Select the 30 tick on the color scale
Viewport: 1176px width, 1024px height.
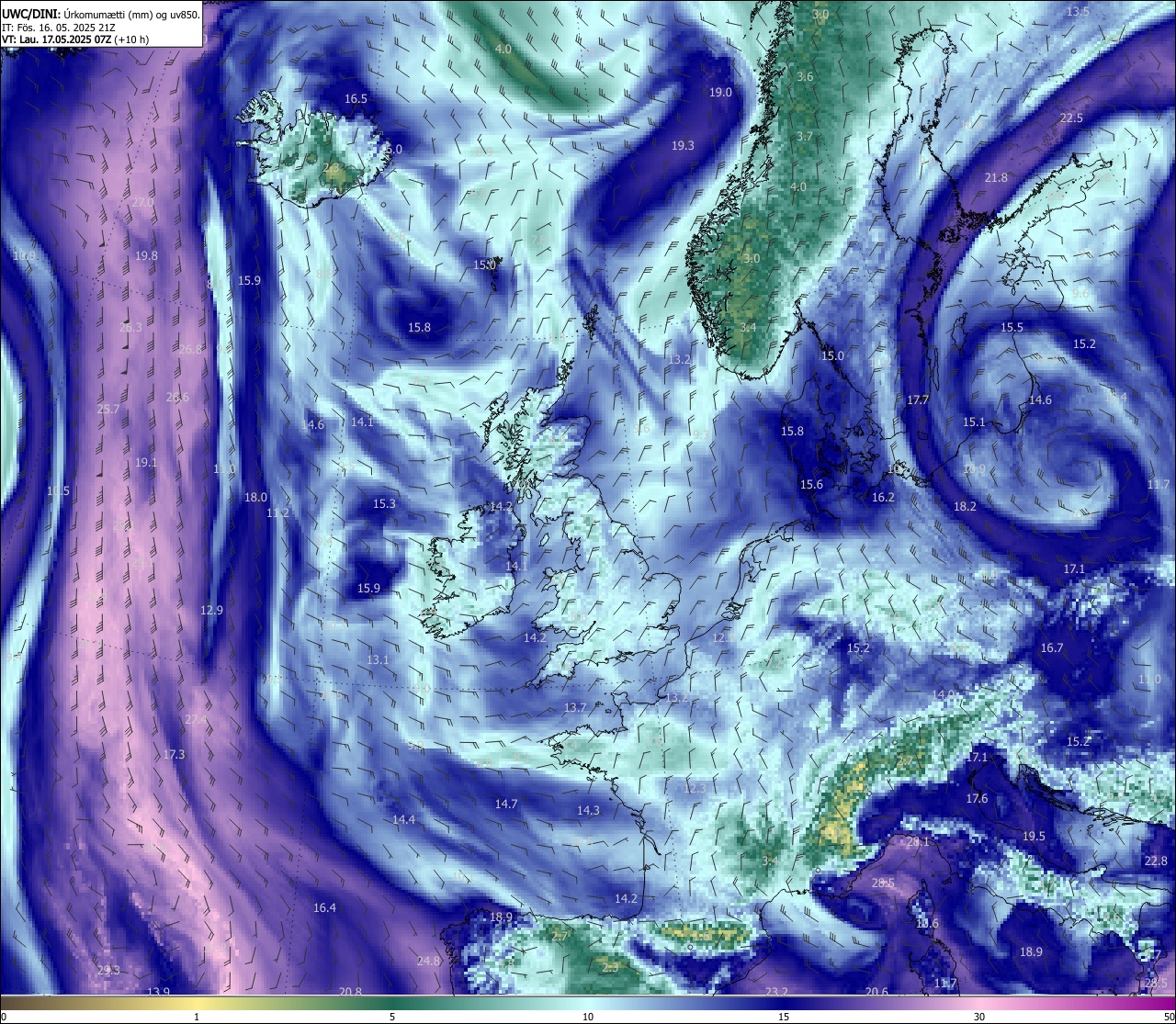click(x=979, y=1017)
